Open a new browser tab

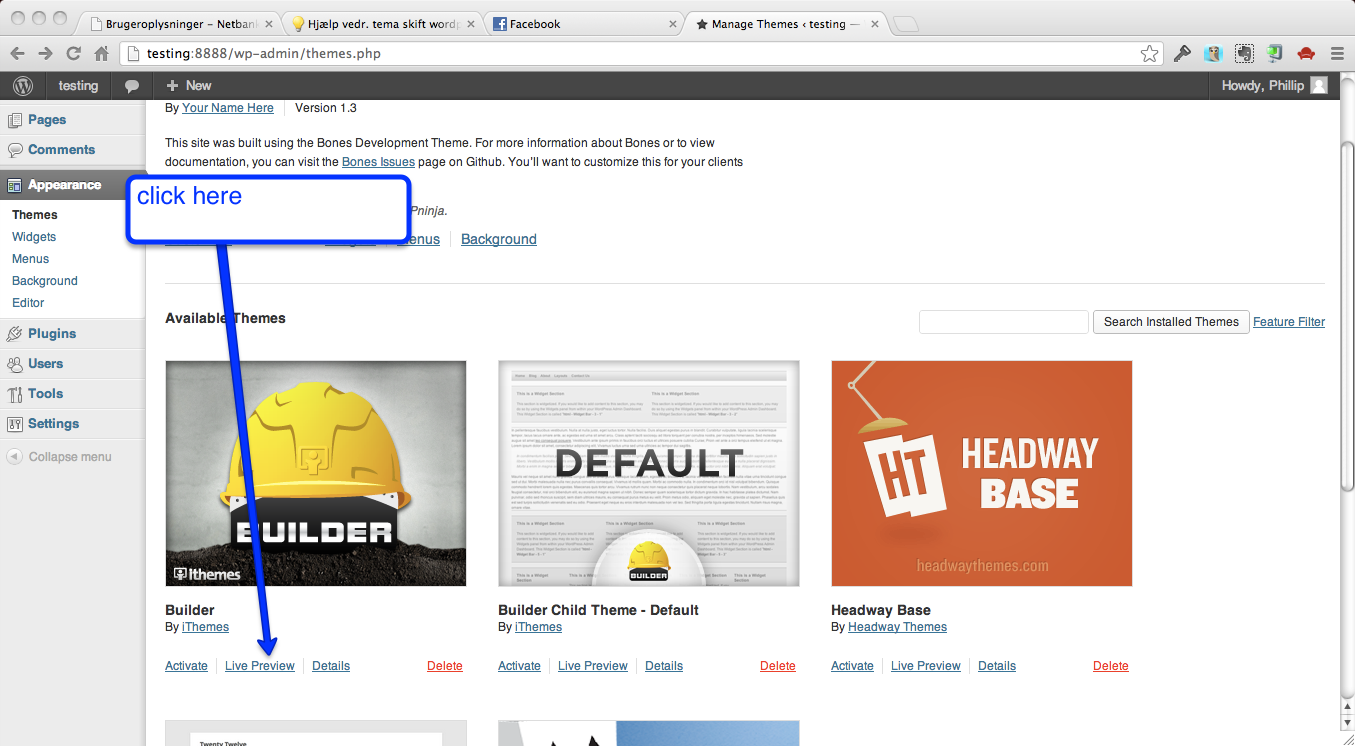(905, 24)
